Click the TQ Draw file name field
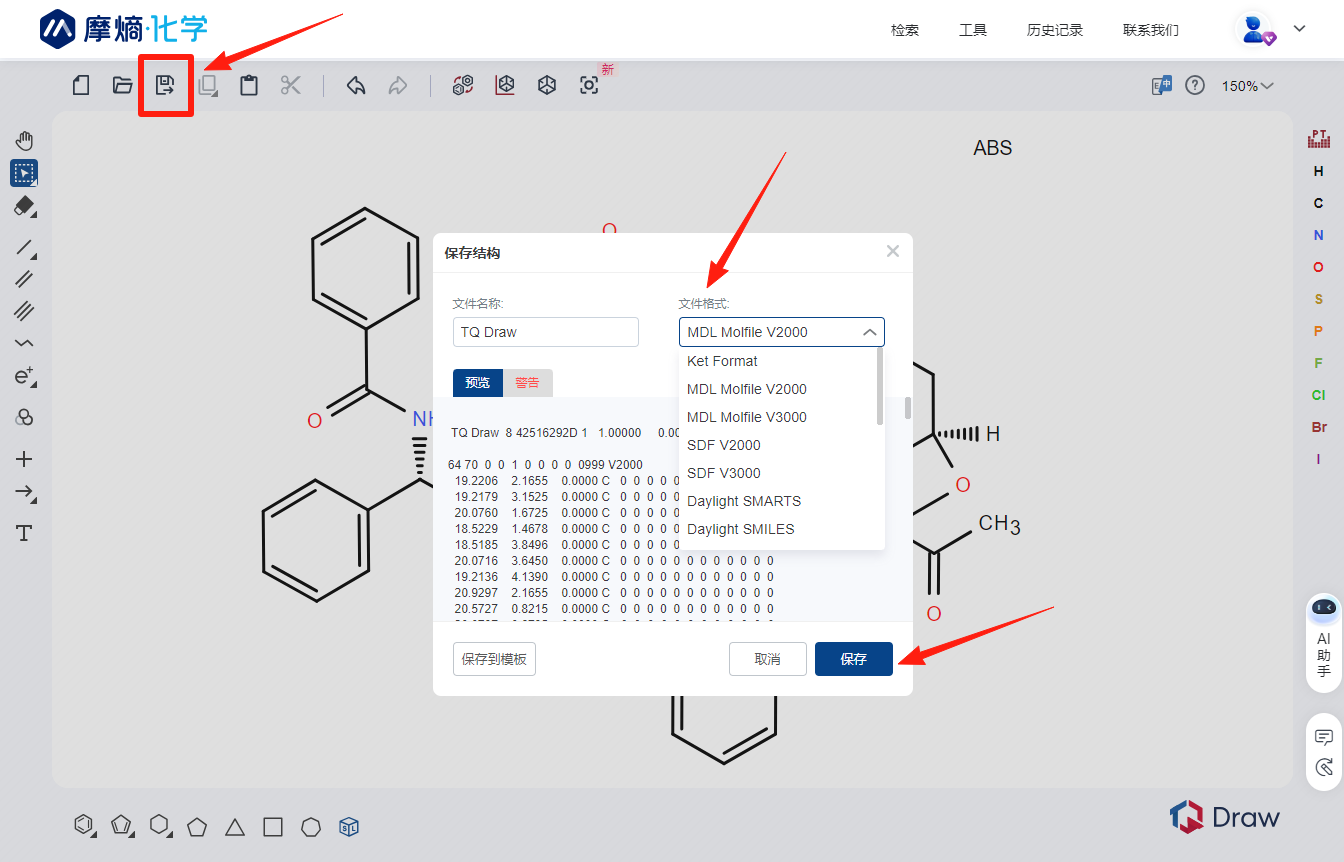The width and height of the screenshot is (1344, 862). pos(545,331)
